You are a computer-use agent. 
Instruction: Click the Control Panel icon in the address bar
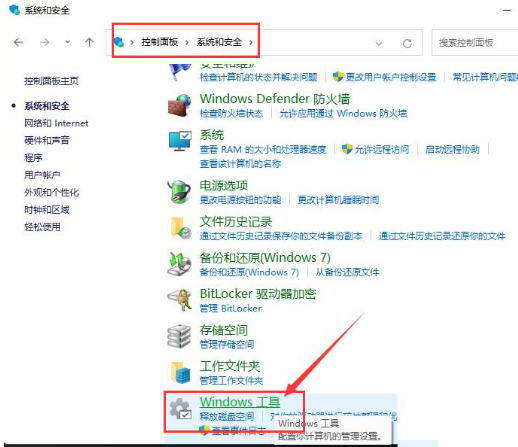click(119, 42)
